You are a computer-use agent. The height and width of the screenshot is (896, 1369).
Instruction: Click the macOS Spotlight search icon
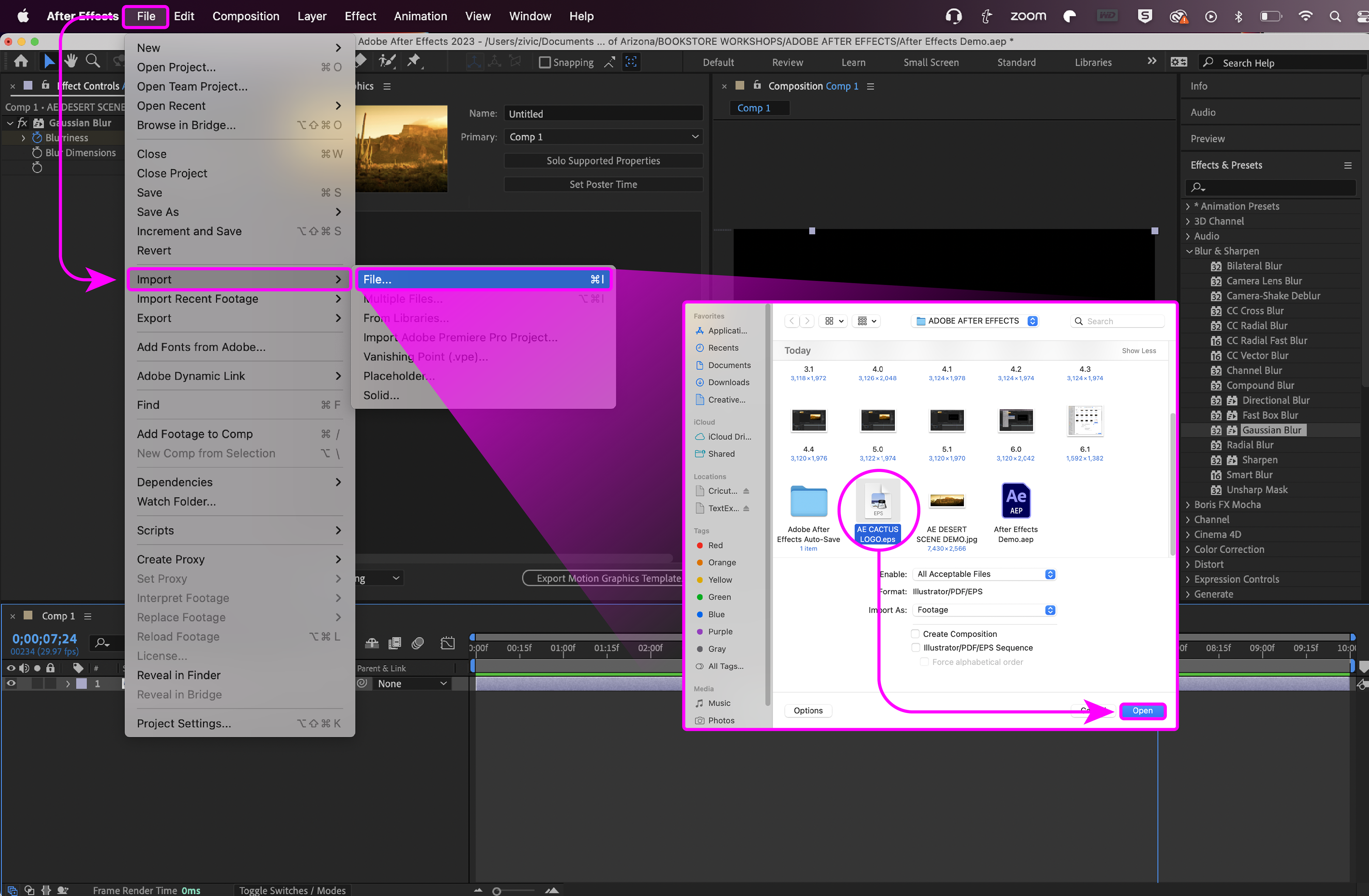pos(1334,16)
